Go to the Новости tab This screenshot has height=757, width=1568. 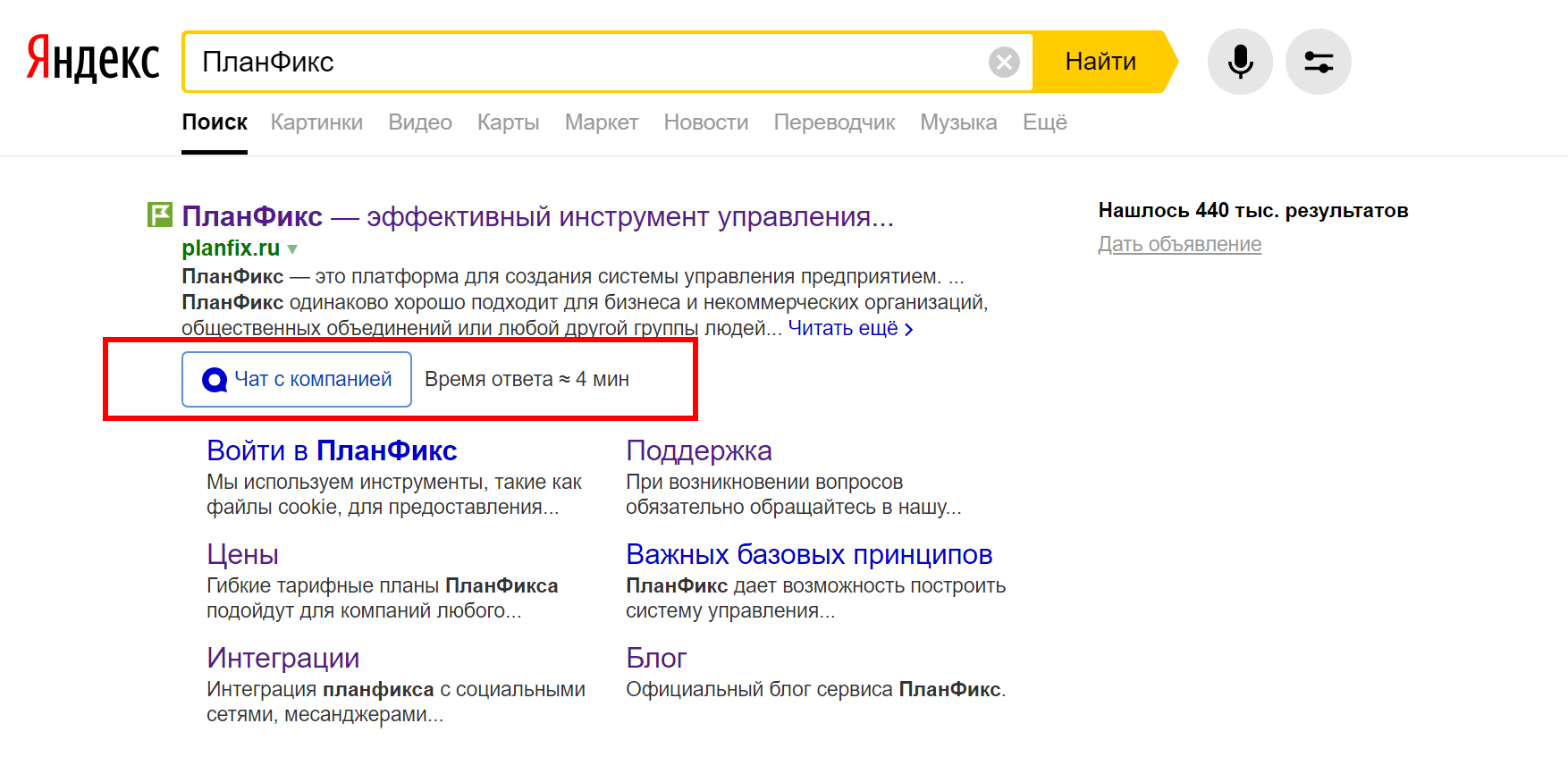tap(706, 122)
